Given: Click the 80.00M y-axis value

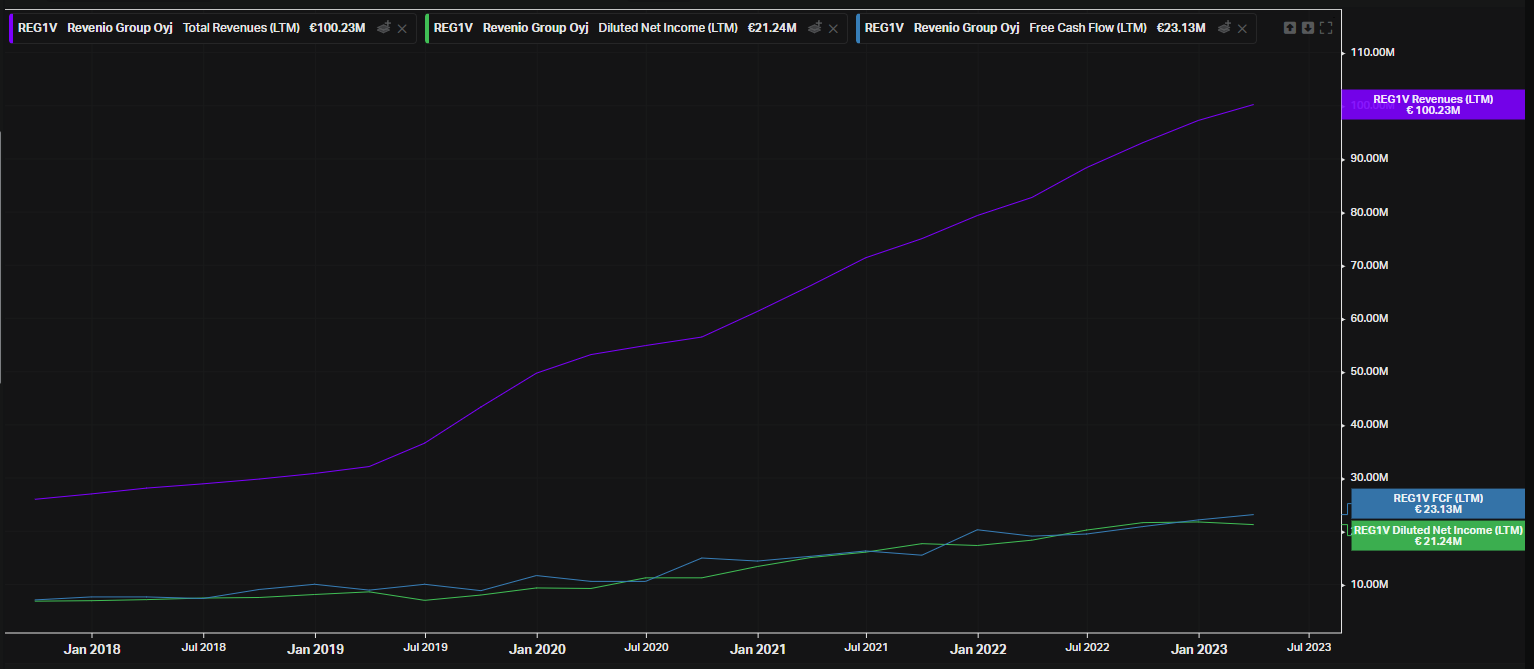Looking at the screenshot, I should (x=1369, y=212).
